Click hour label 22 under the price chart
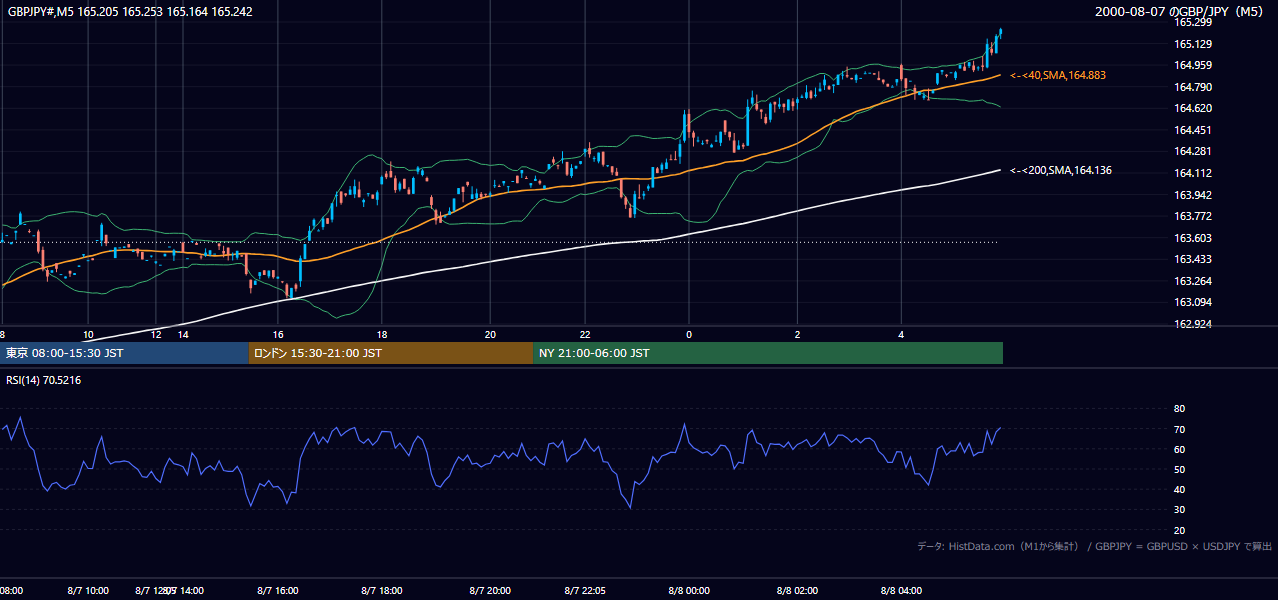The height and width of the screenshot is (600, 1278). point(585,335)
